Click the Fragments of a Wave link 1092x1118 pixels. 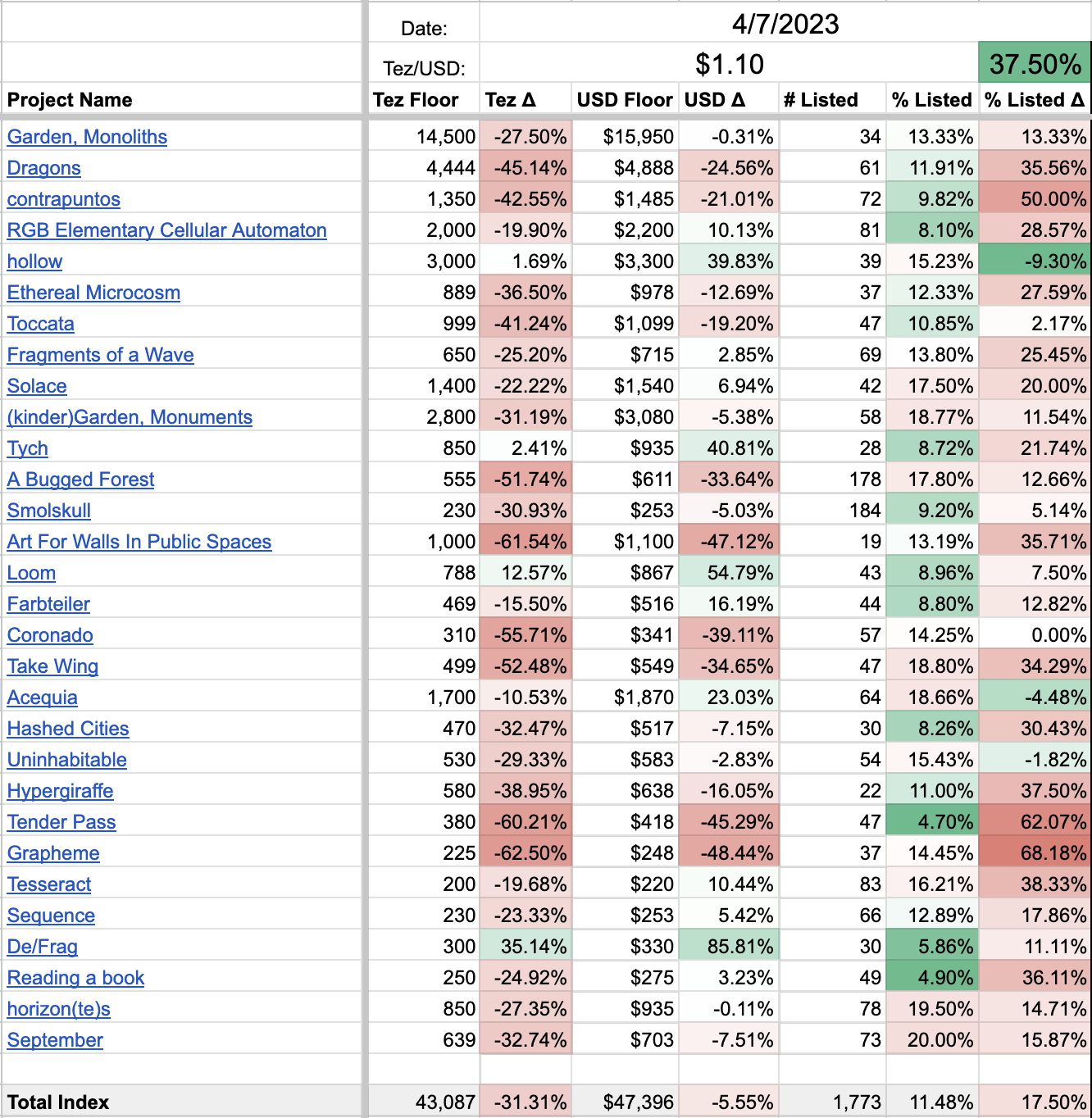(x=101, y=355)
